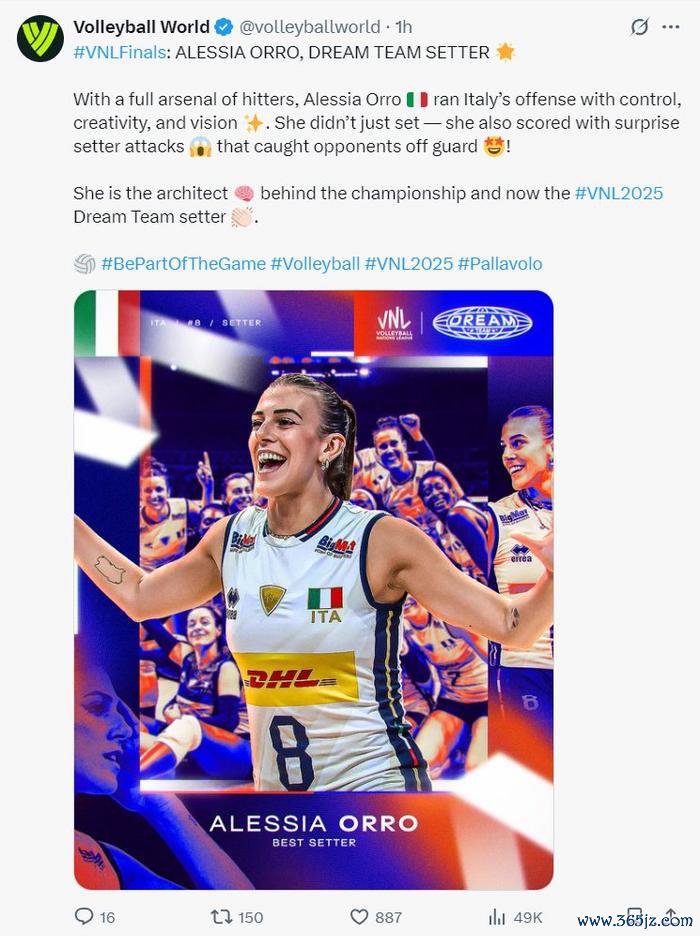Image resolution: width=700 pixels, height=936 pixels.
Task: View post analytics via the bar chart icon
Action: pyautogui.click(x=497, y=916)
